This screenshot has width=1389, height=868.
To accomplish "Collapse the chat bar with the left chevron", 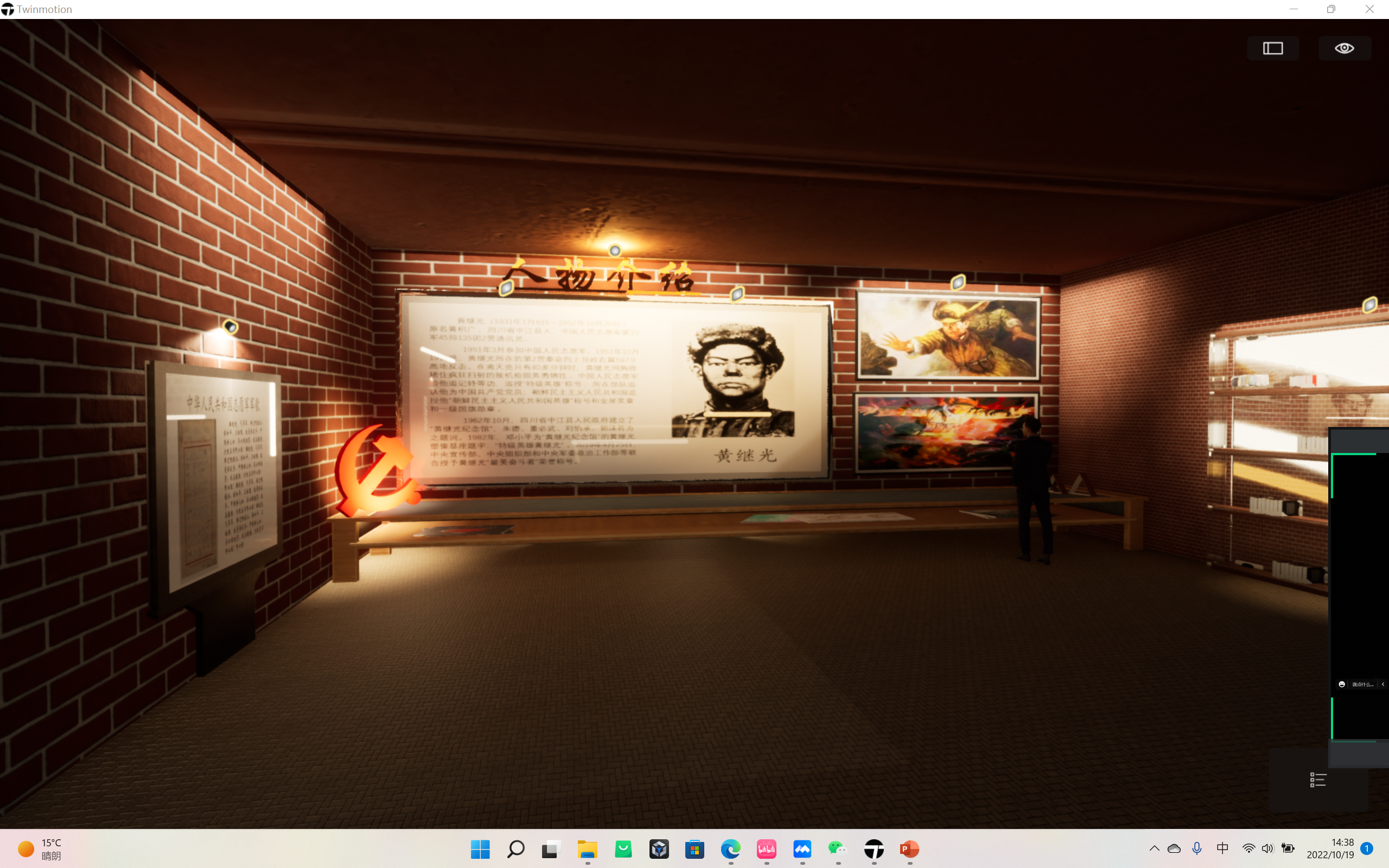I will (1383, 684).
